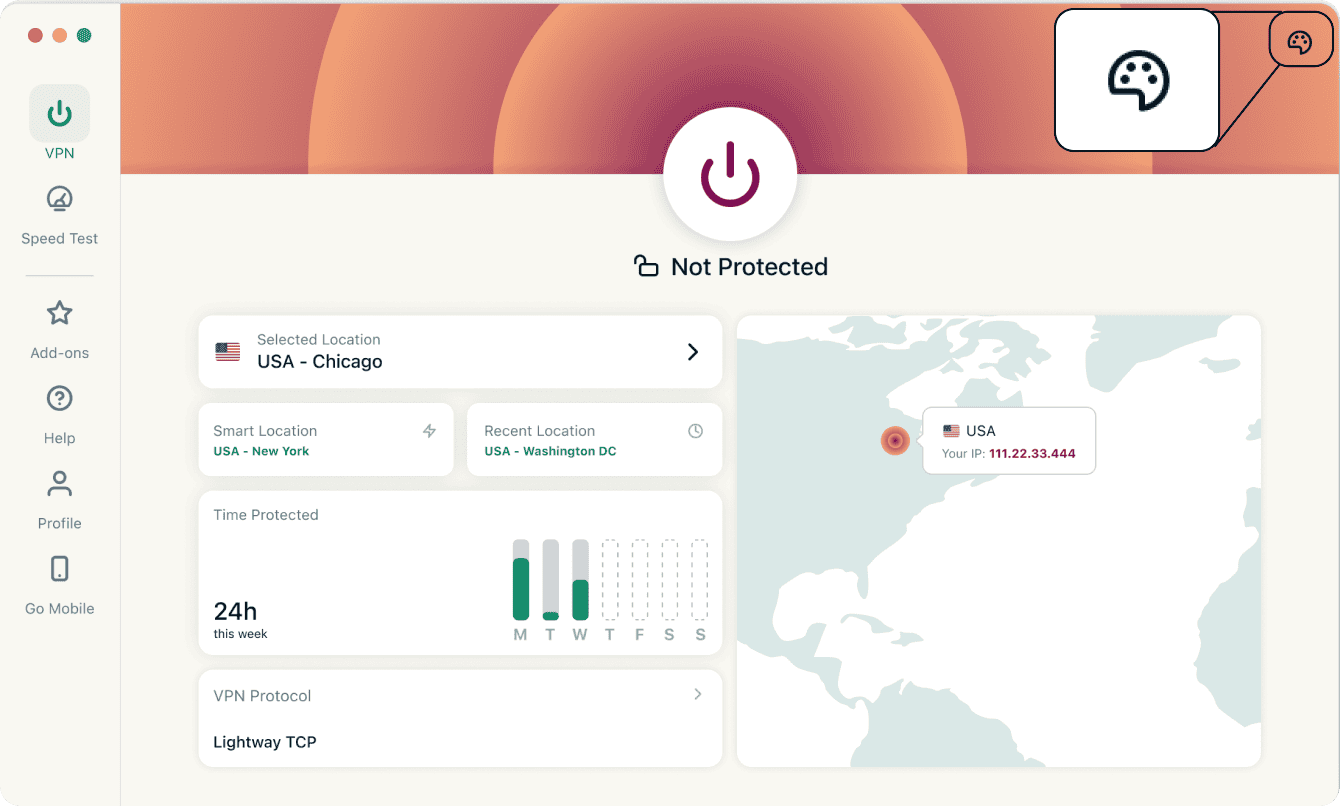Open Add-ons star icon
The image size is (1340, 806).
coord(60,313)
